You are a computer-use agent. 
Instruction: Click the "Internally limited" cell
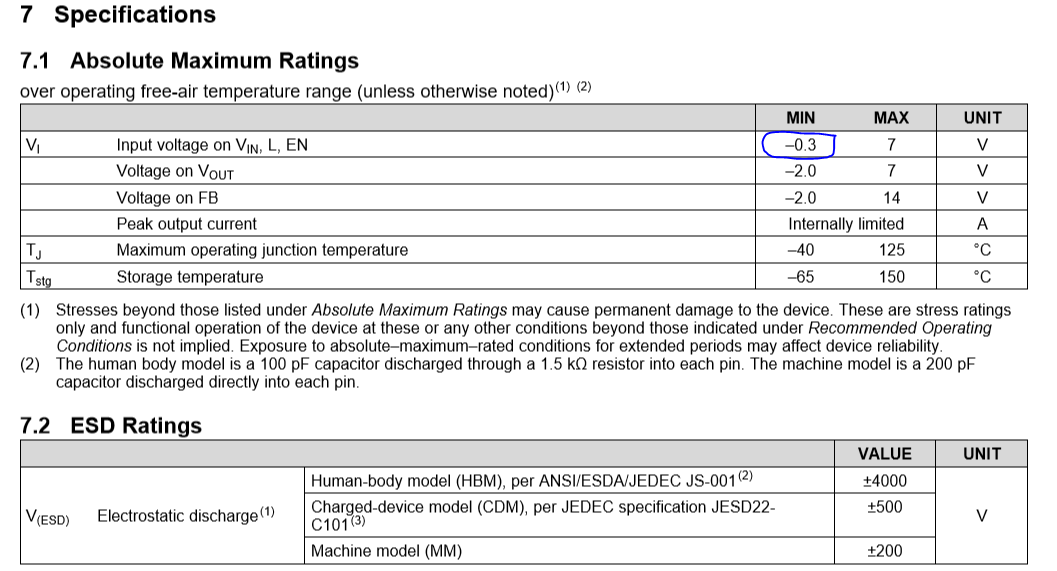click(x=845, y=224)
